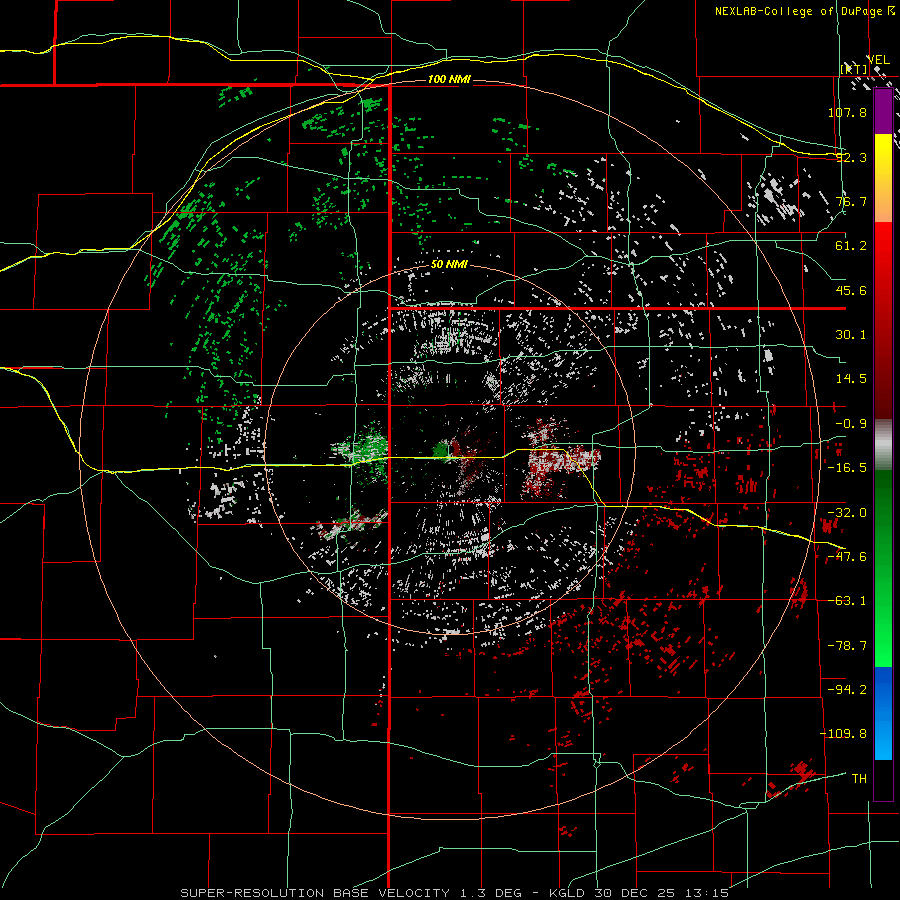Screen dimensions: 900x900
Task: Click the 61.2 scale value
Action: (x=851, y=246)
